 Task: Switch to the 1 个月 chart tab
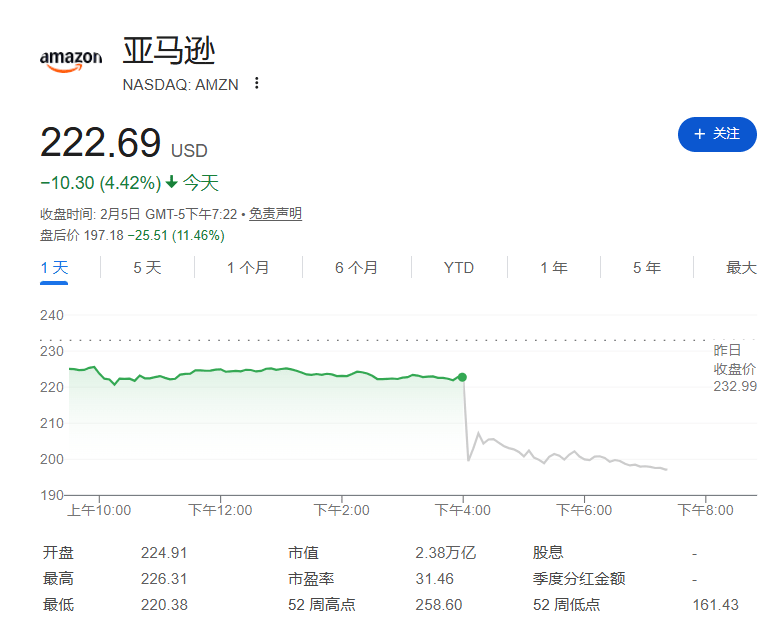pyautogui.click(x=248, y=267)
